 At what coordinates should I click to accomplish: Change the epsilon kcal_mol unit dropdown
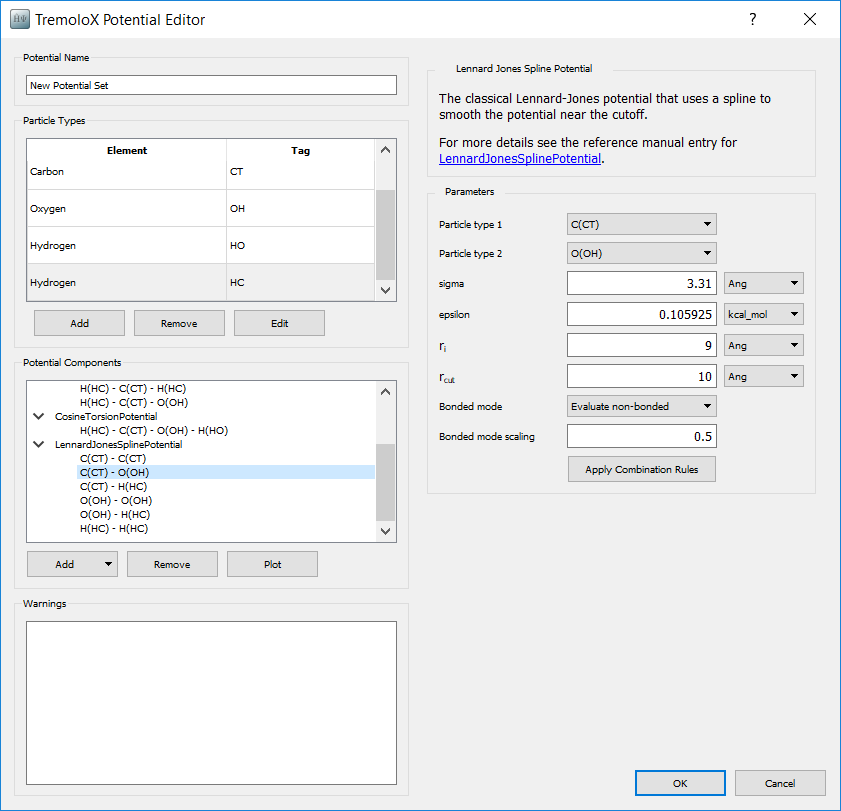(764, 314)
